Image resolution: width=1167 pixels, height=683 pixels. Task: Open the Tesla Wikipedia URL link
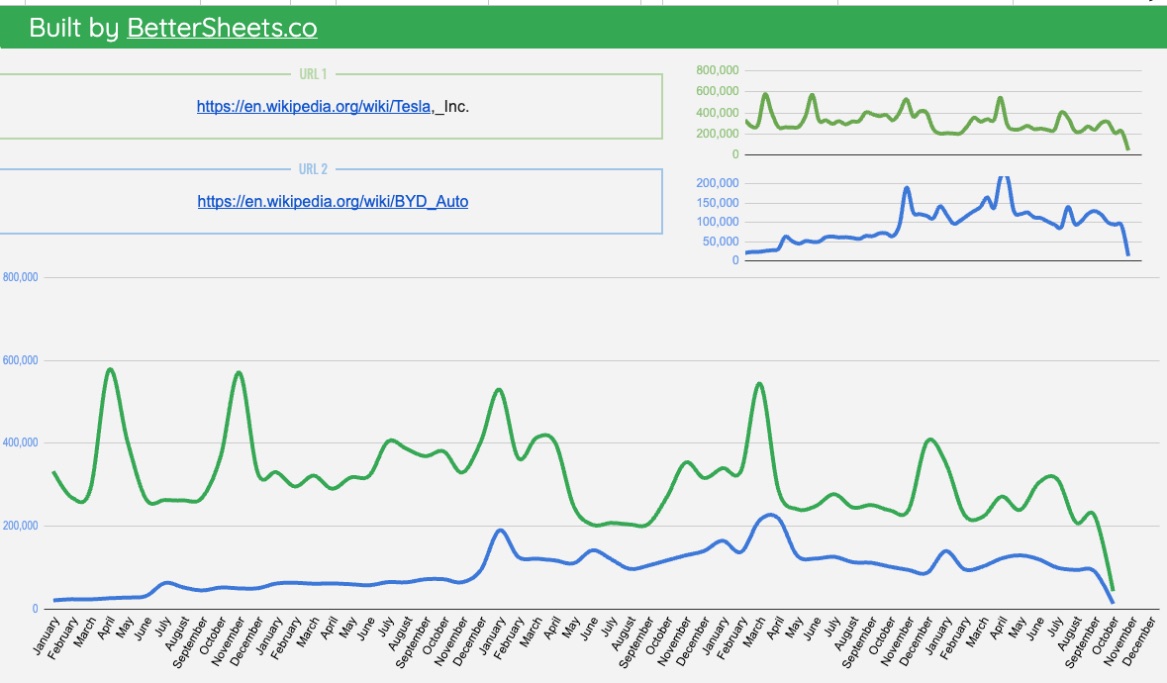click(313, 106)
